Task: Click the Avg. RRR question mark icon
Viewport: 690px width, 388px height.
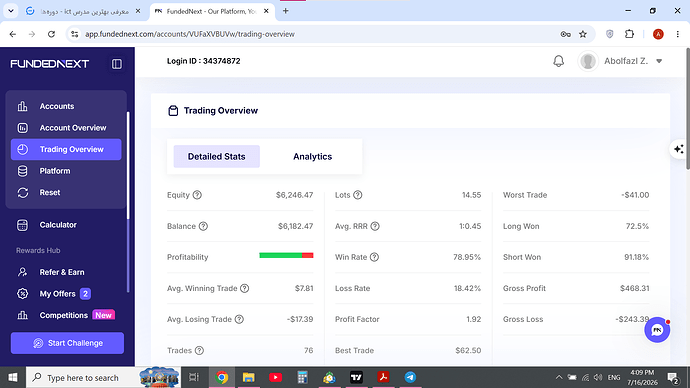Action: click(x=374, y=226)
